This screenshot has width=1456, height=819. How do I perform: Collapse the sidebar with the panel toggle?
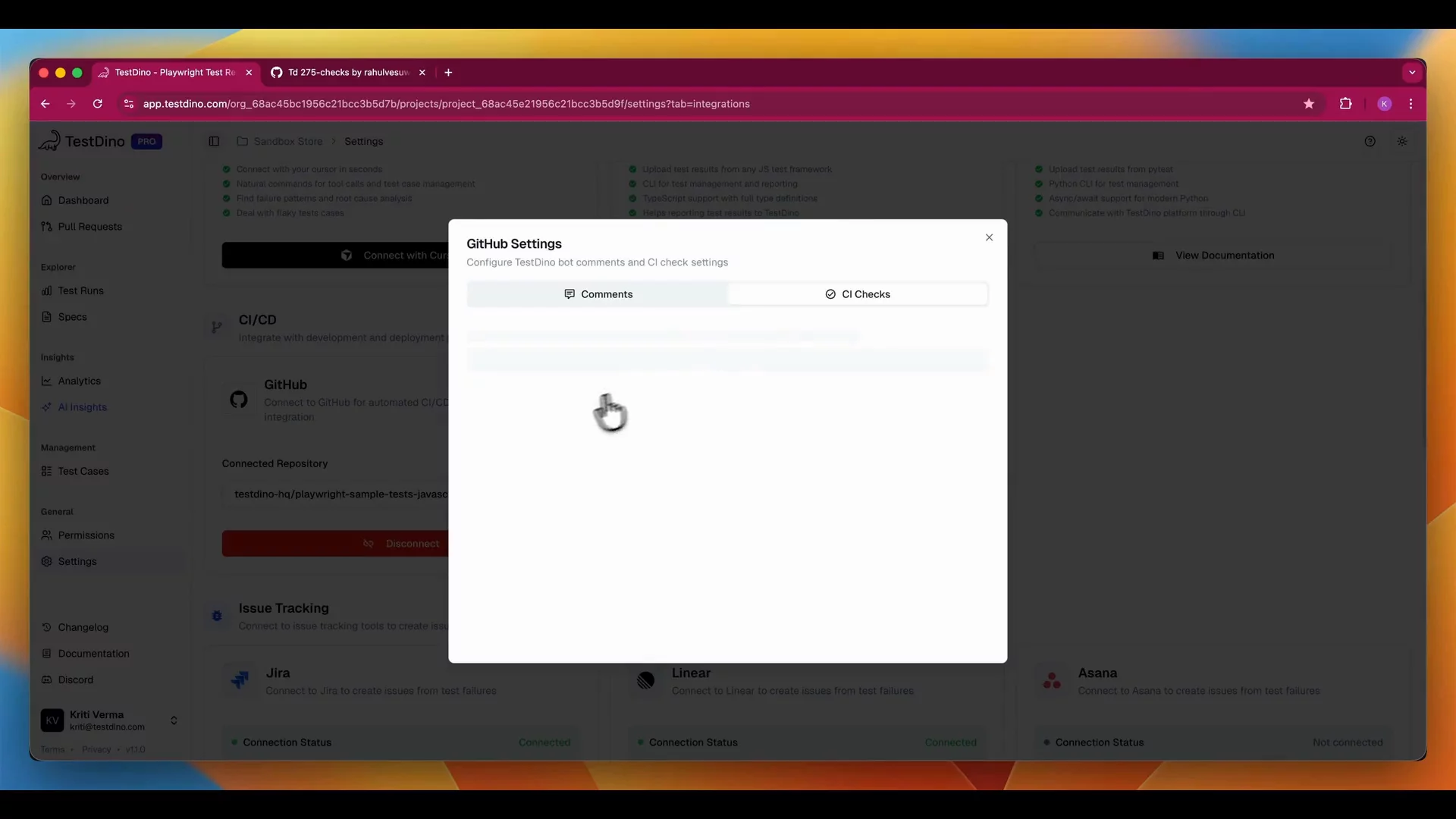(213, 141)
